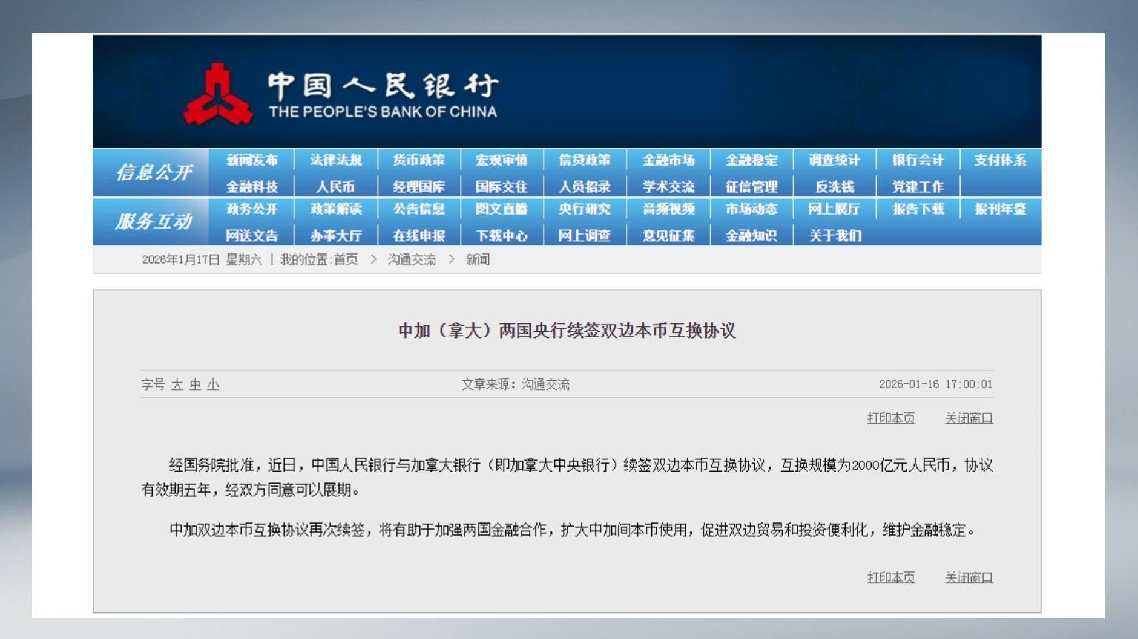Click the bottom 关闭窗口 link below article

pyautogui.click(x=968, y=577)
